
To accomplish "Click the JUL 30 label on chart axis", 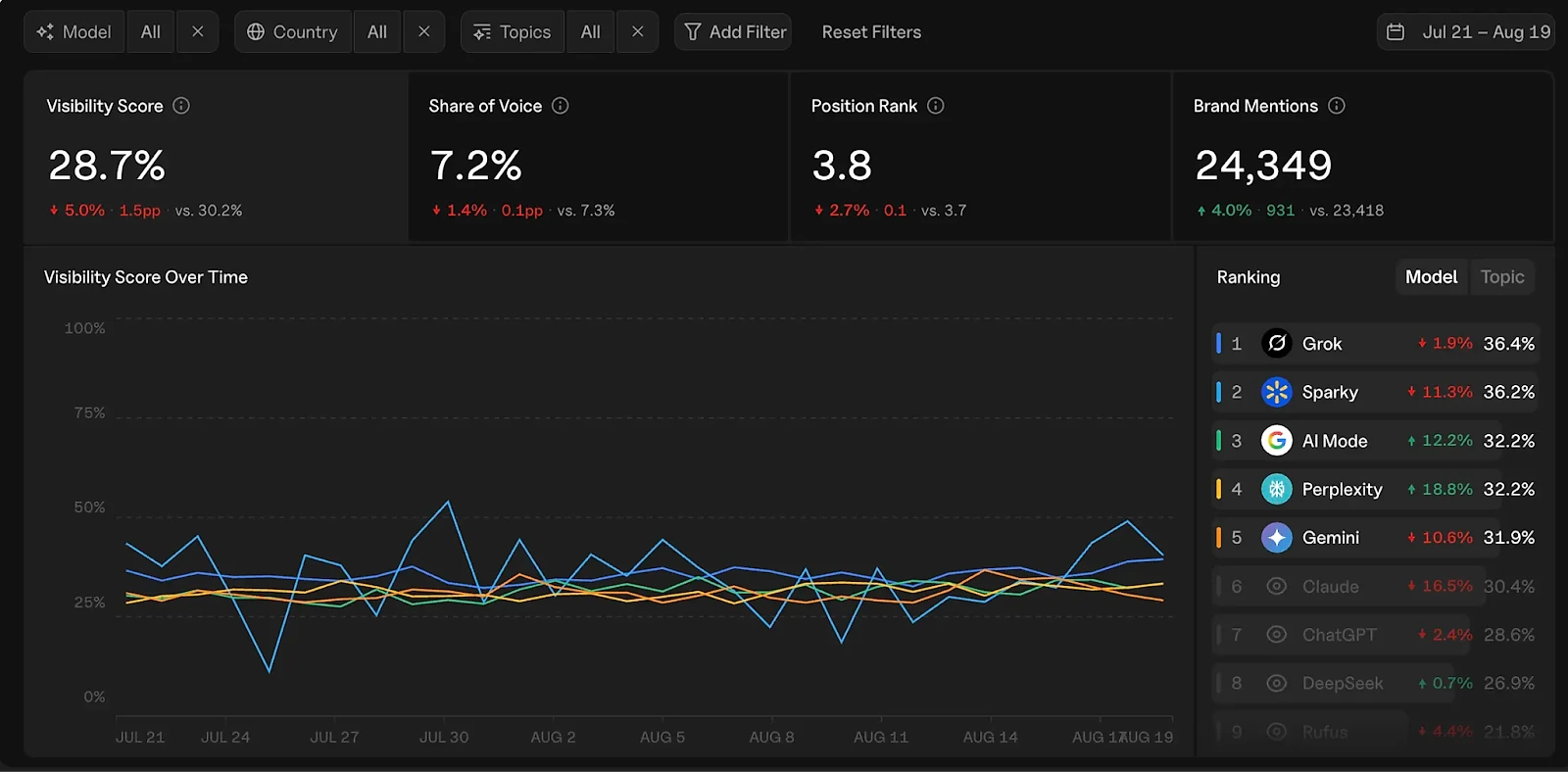I will pyautogui.click(x=444, y=737).
